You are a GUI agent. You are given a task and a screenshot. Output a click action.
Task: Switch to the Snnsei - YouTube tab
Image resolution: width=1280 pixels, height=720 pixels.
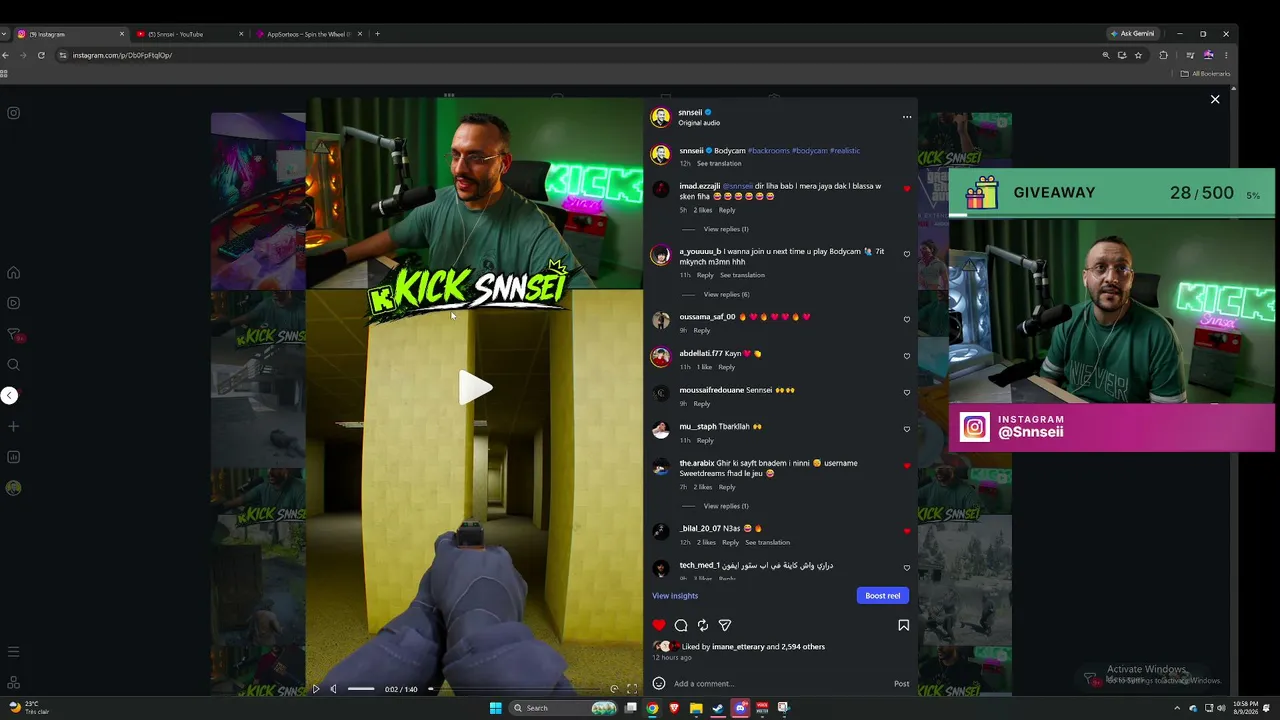190,34
